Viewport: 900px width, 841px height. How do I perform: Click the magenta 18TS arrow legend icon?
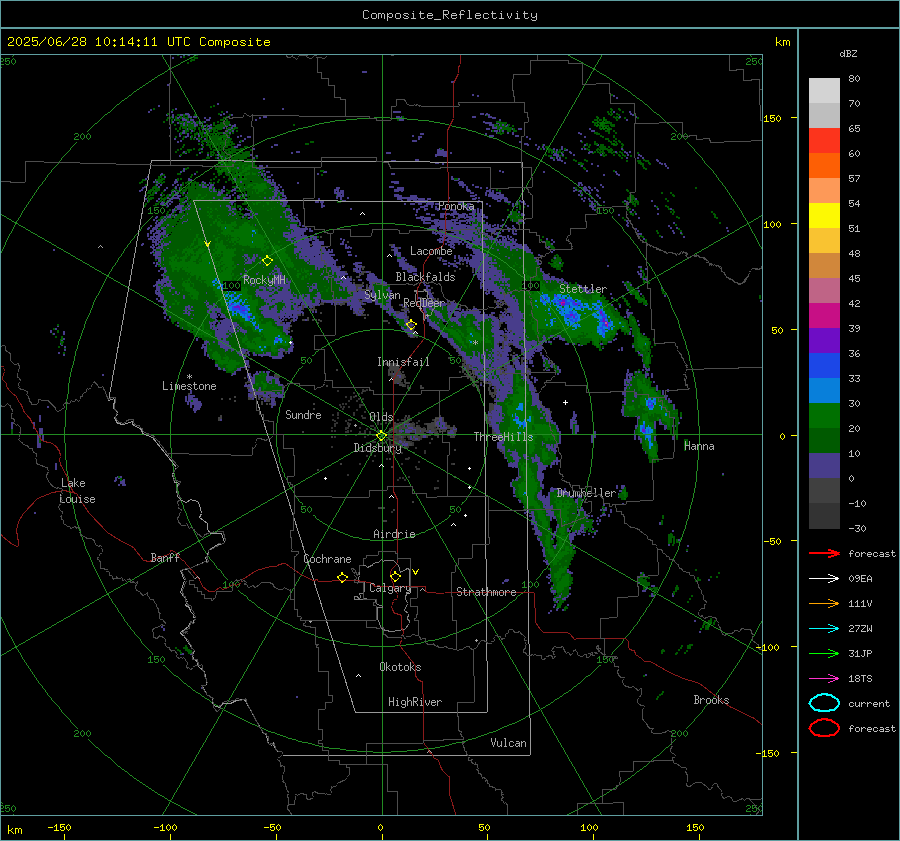click(x=824, y=679)
